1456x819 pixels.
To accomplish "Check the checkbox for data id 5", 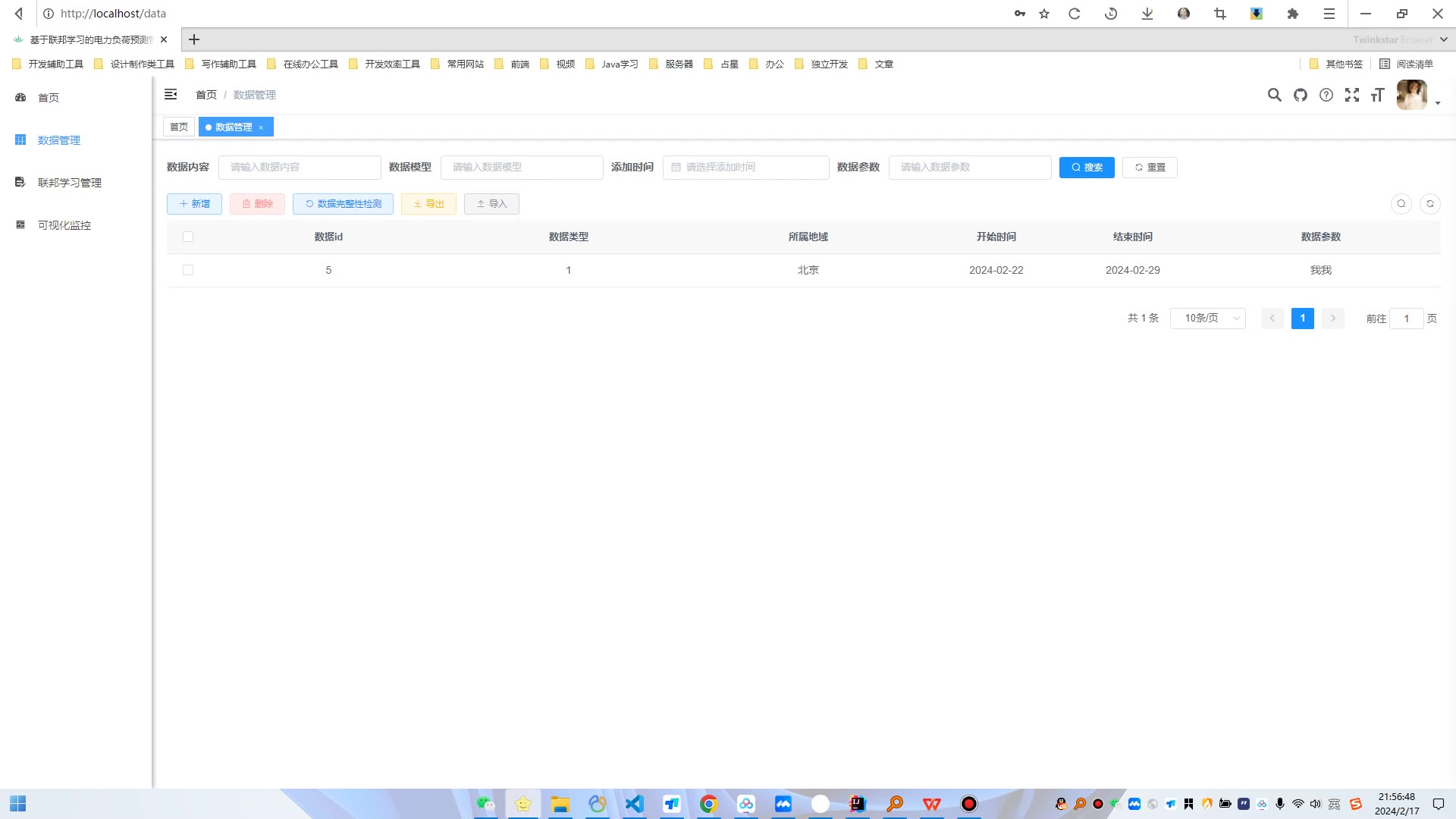I will (188, 270).
